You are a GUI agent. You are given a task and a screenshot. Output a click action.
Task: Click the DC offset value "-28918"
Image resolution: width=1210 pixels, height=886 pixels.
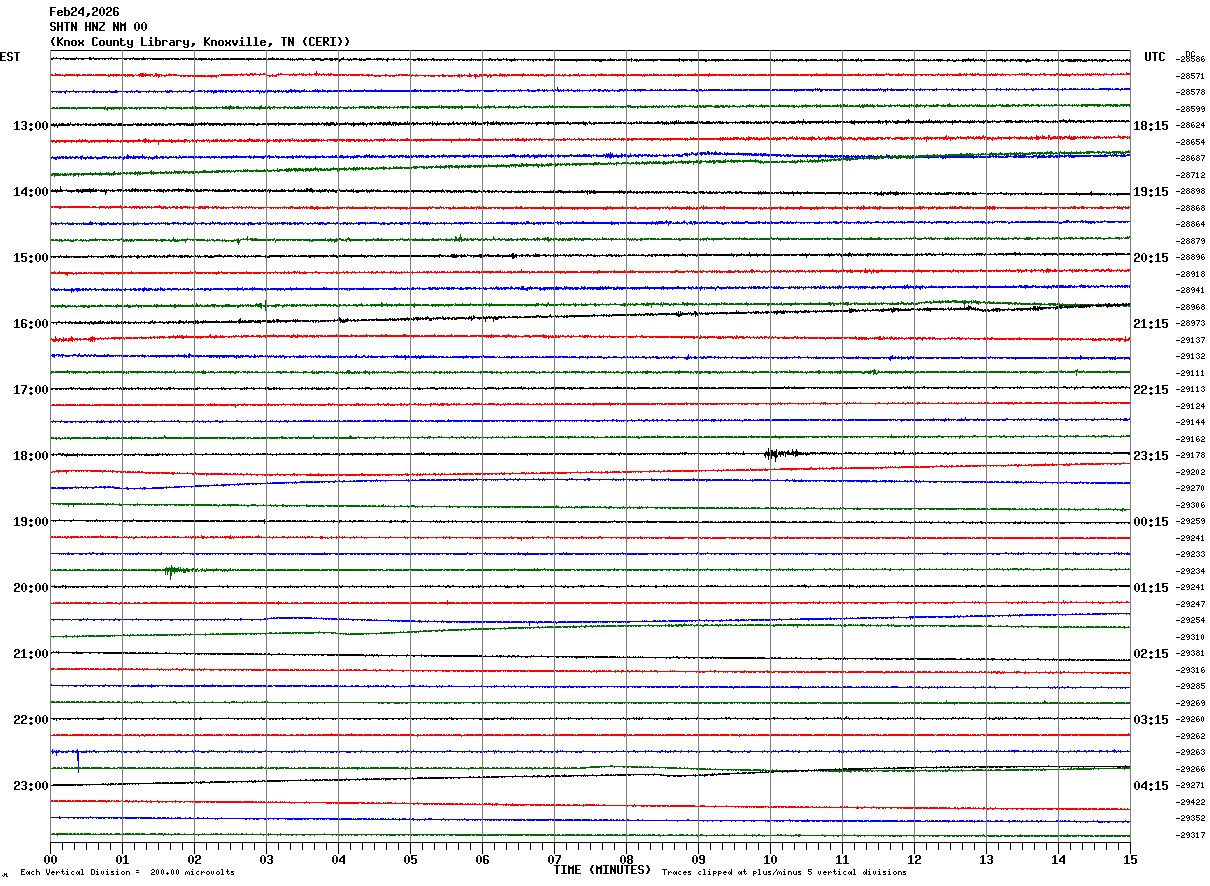(1191, 274)
